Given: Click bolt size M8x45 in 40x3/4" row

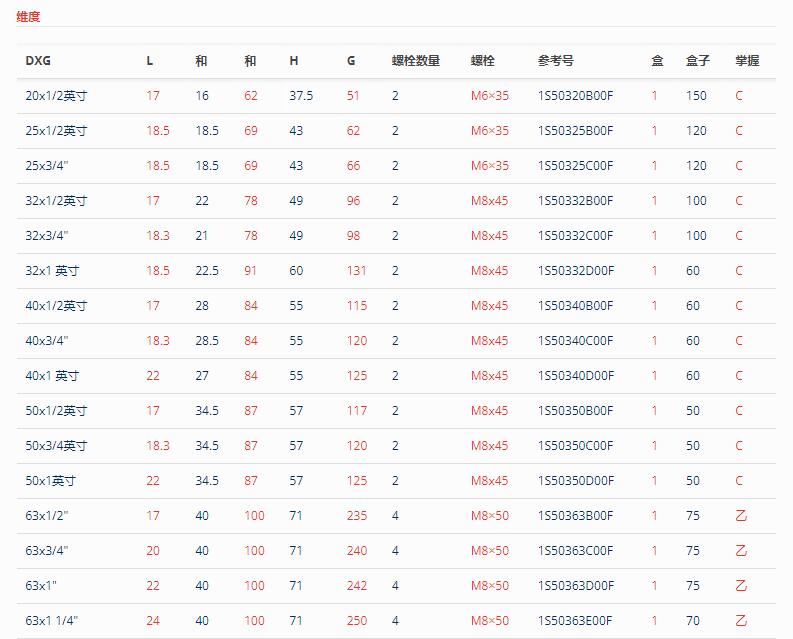Looking at the screenshot, I should point(489,340).
